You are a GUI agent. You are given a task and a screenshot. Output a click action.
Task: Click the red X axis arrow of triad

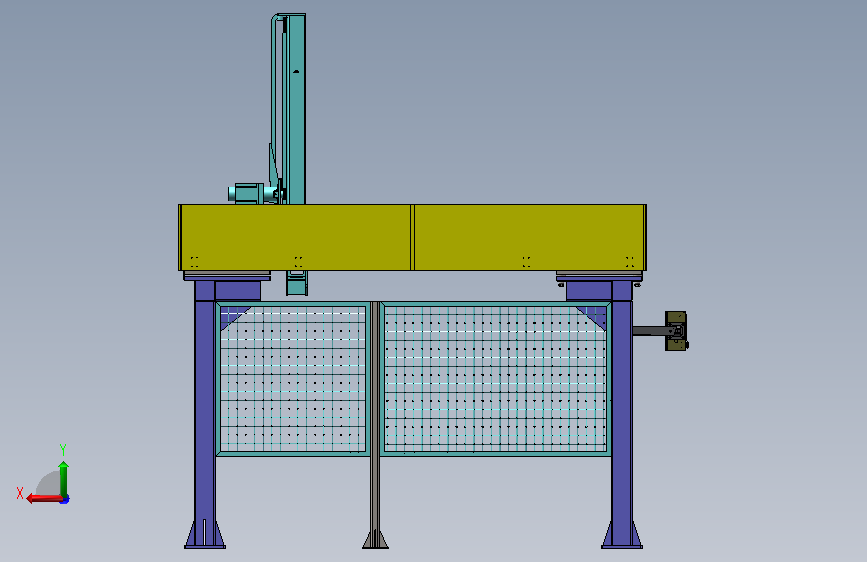pos(44,499)
